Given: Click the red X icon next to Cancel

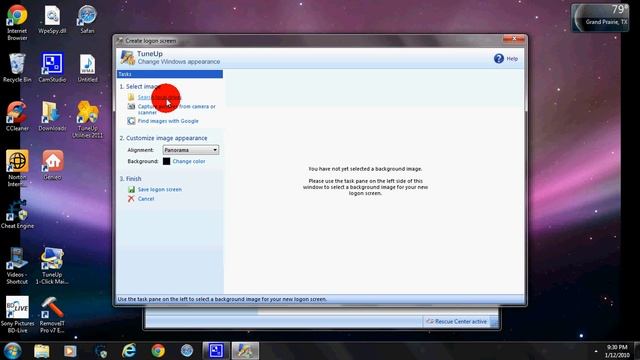Looking at the screenshot, I should pyautogui.click(x=131, y=199).
